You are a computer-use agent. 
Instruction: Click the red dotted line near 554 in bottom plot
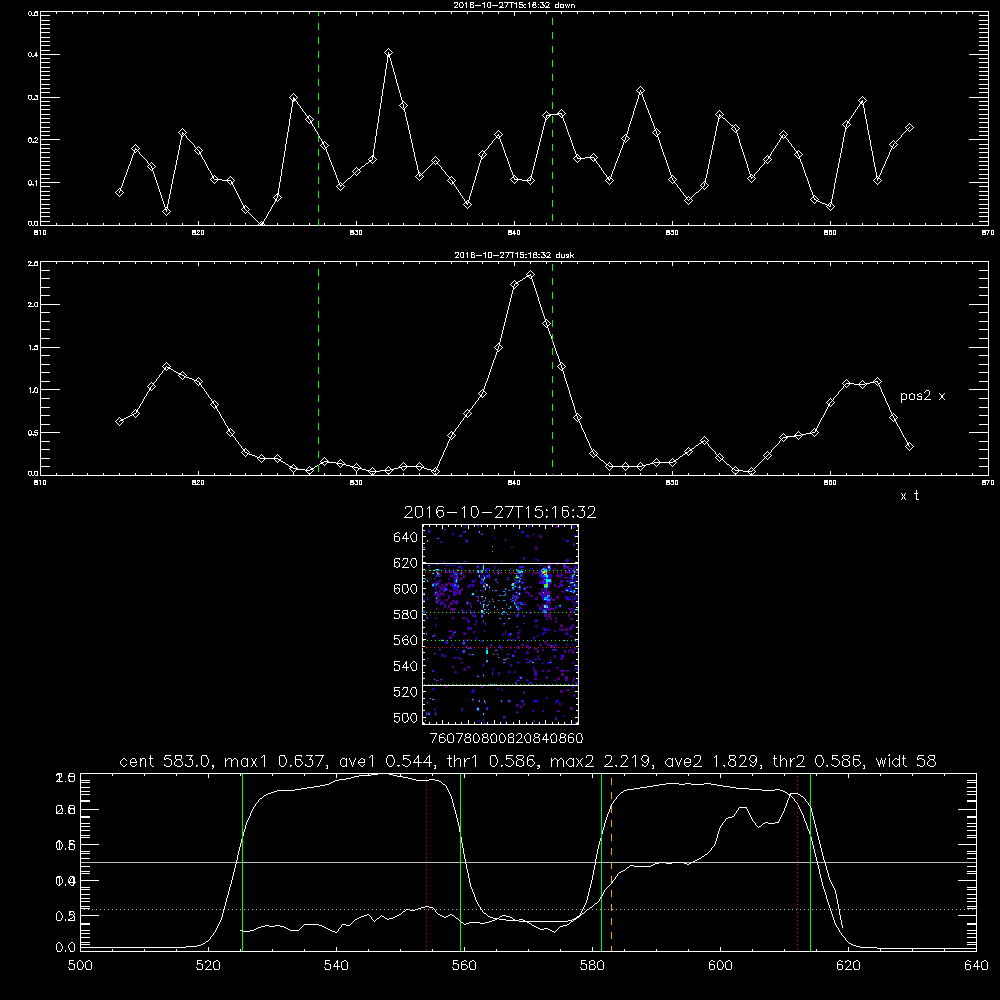(x=427, y=862)
